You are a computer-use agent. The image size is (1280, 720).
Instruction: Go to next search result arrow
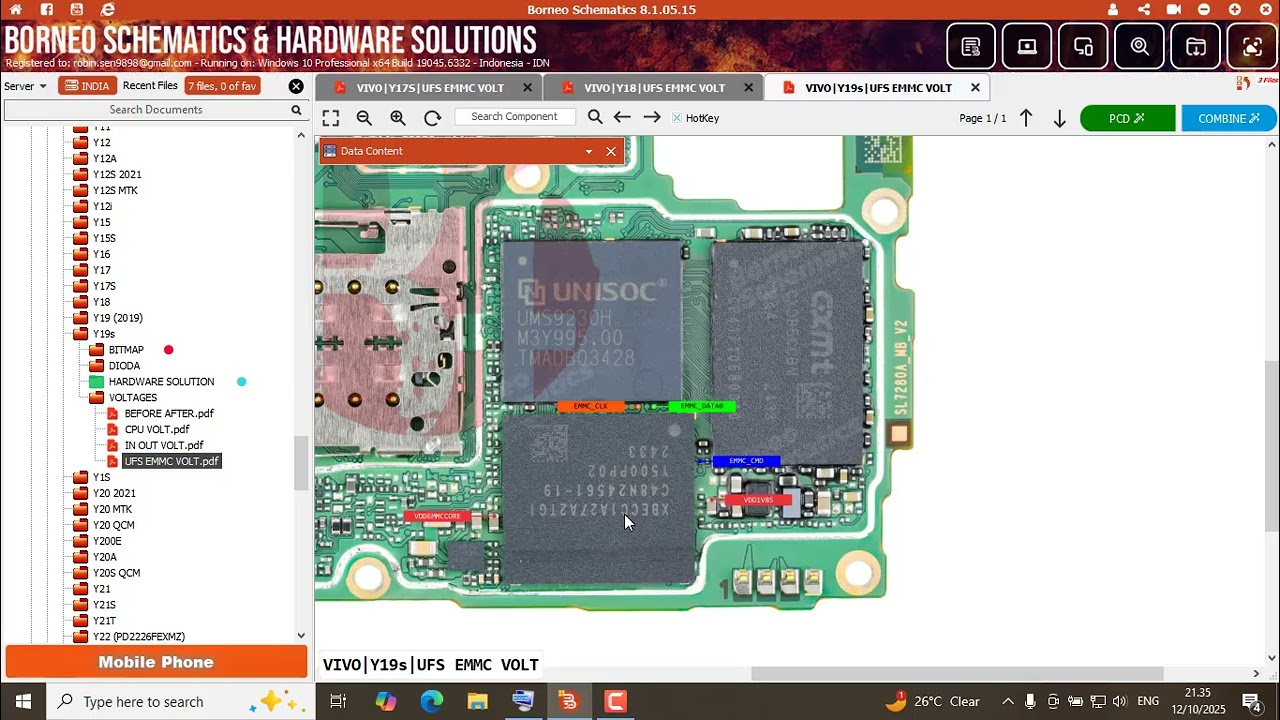[652, 118]
